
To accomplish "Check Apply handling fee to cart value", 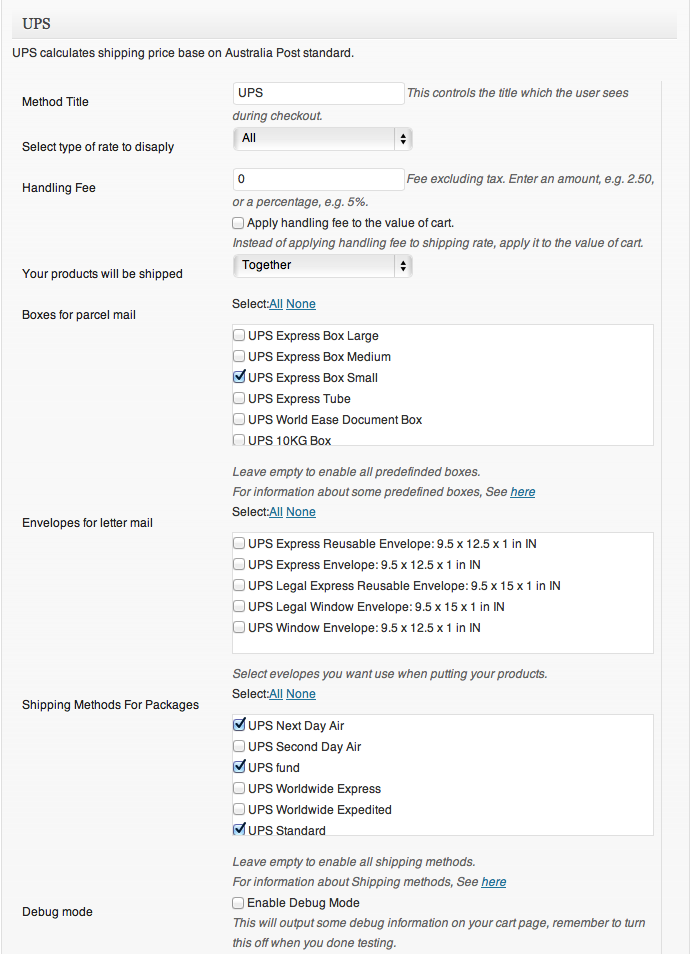I will (238, 223).
